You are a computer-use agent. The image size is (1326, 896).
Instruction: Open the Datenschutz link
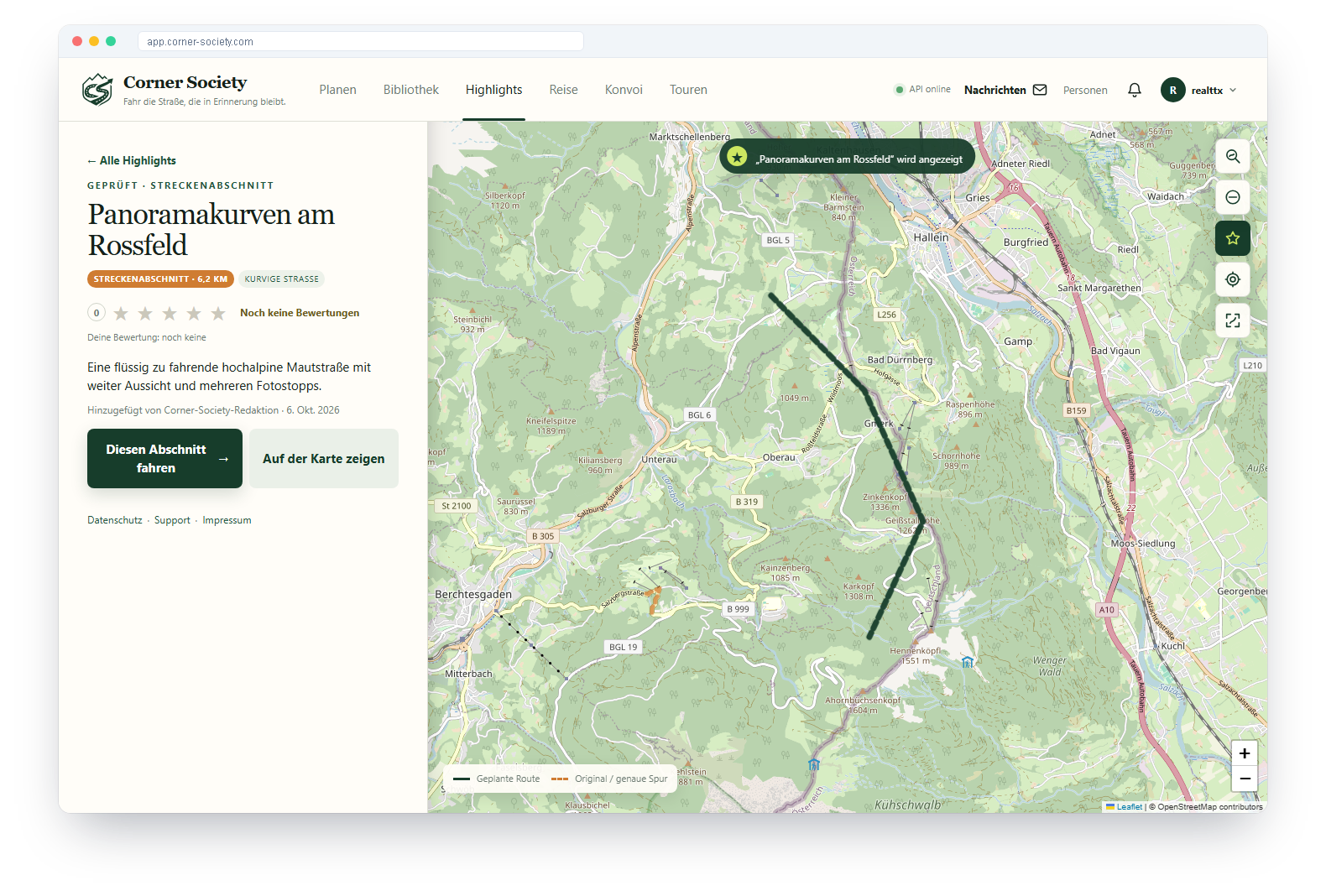115,520
